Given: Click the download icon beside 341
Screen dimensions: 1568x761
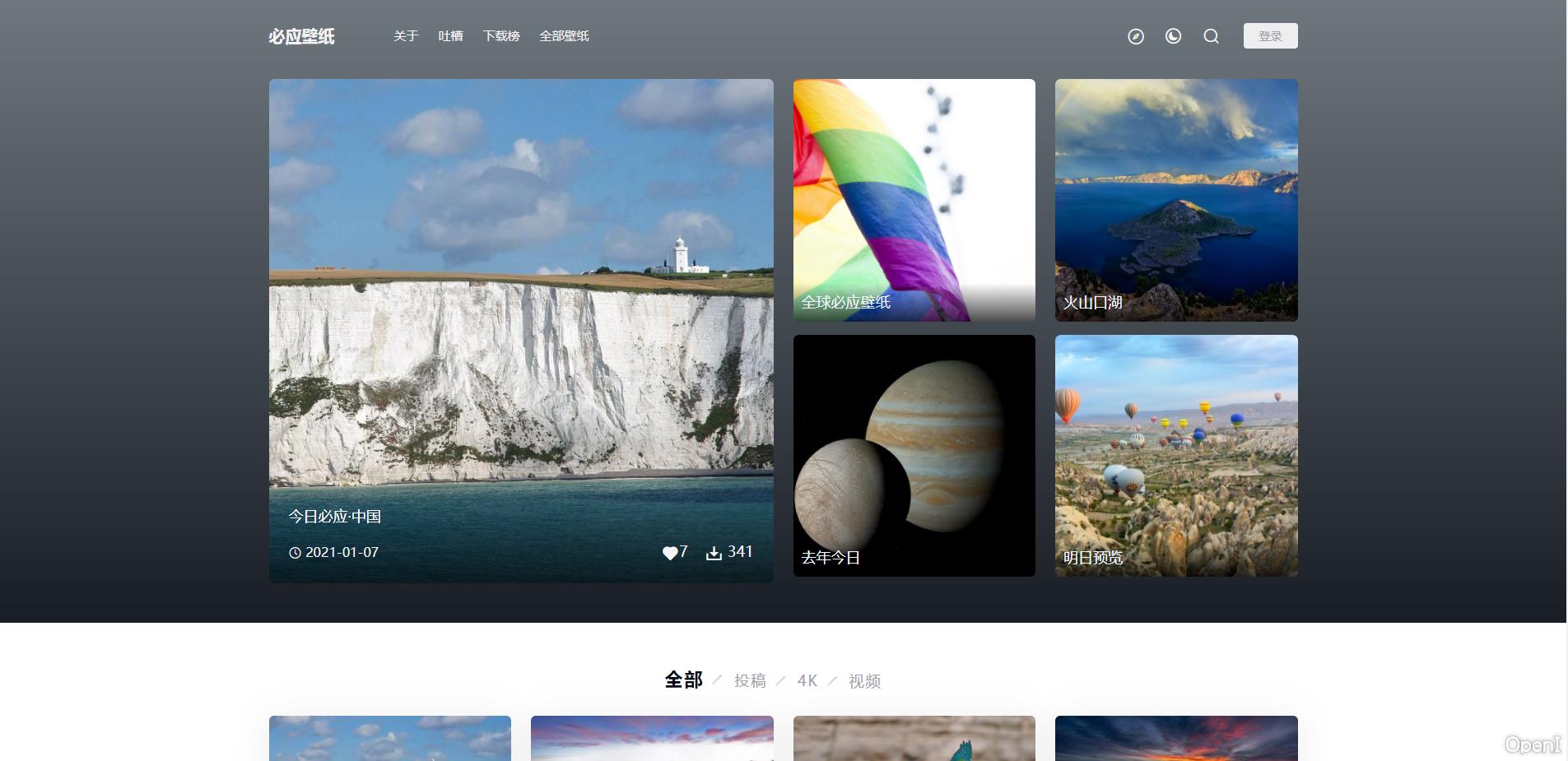Looking at the screenshot, I should click(x=714, y=553).
